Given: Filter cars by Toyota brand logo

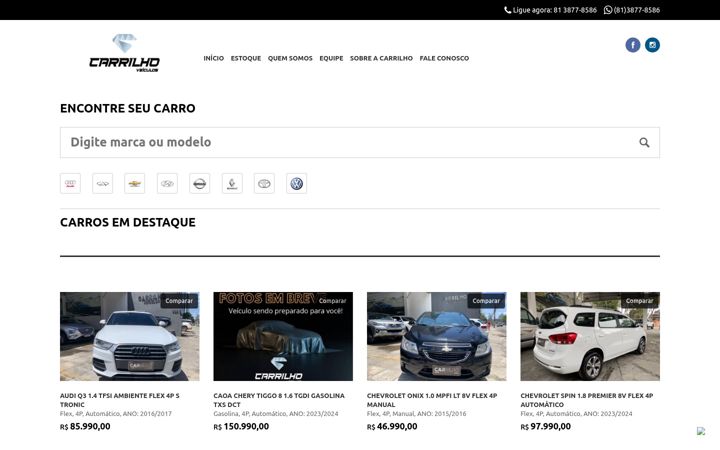Looking at the screenshot, I should coord(264,184).
